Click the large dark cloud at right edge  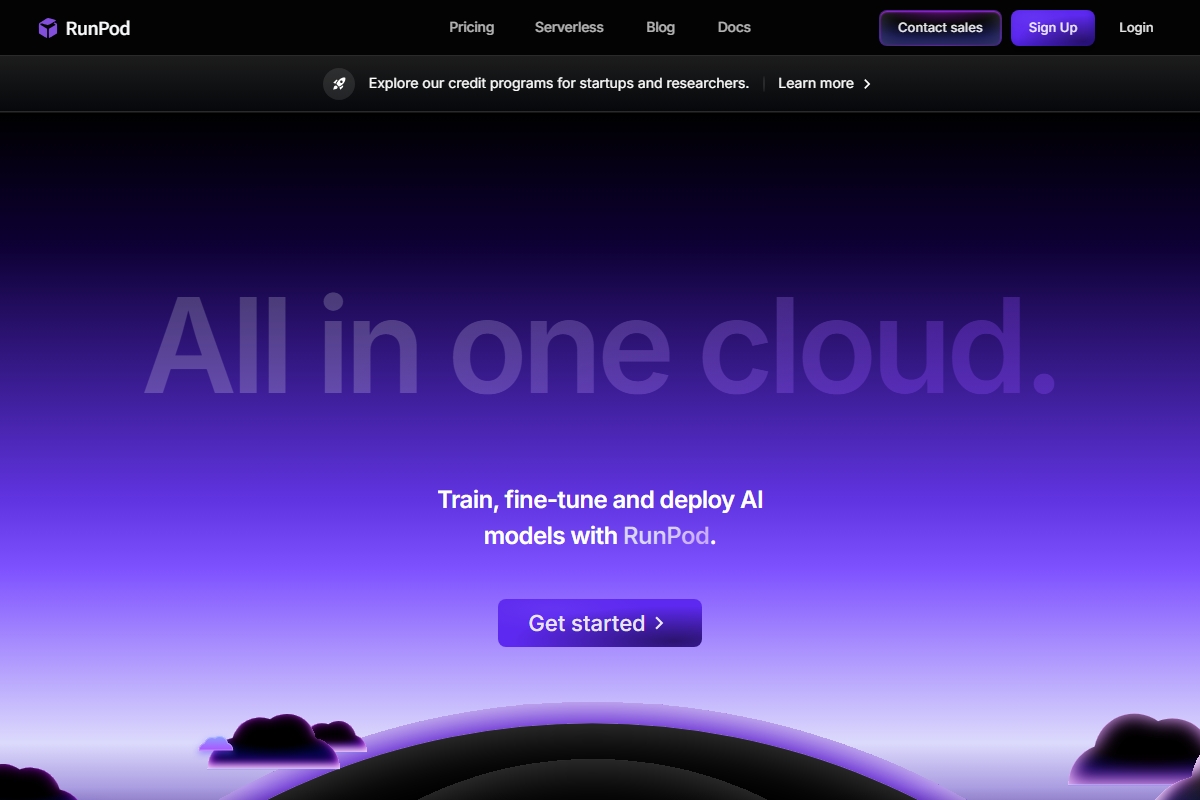click(x=1140, y=752)
